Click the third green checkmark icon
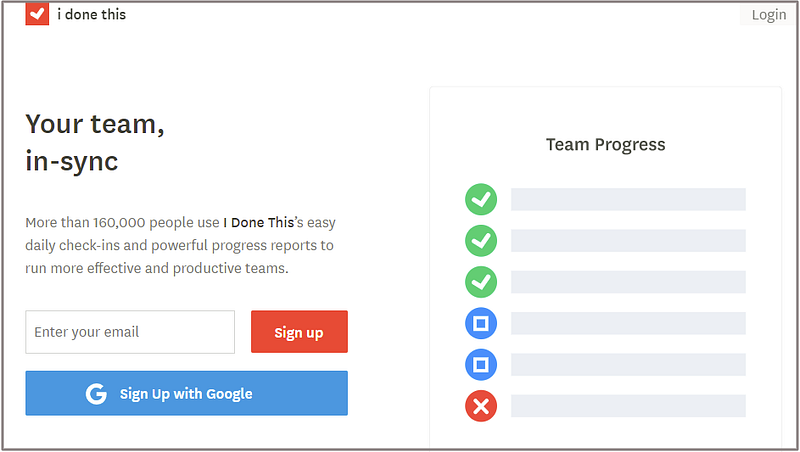Image resolution: width=800 pixels, height=452 pixels. click(481, 282)
